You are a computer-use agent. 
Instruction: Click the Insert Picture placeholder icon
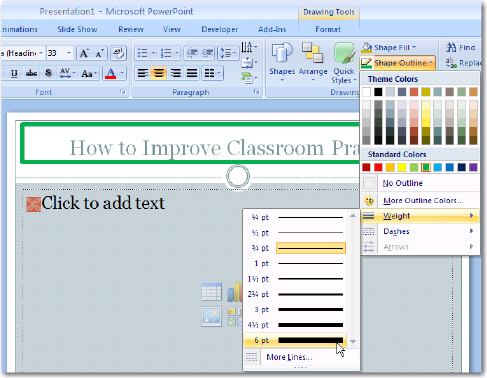point(211,316)
